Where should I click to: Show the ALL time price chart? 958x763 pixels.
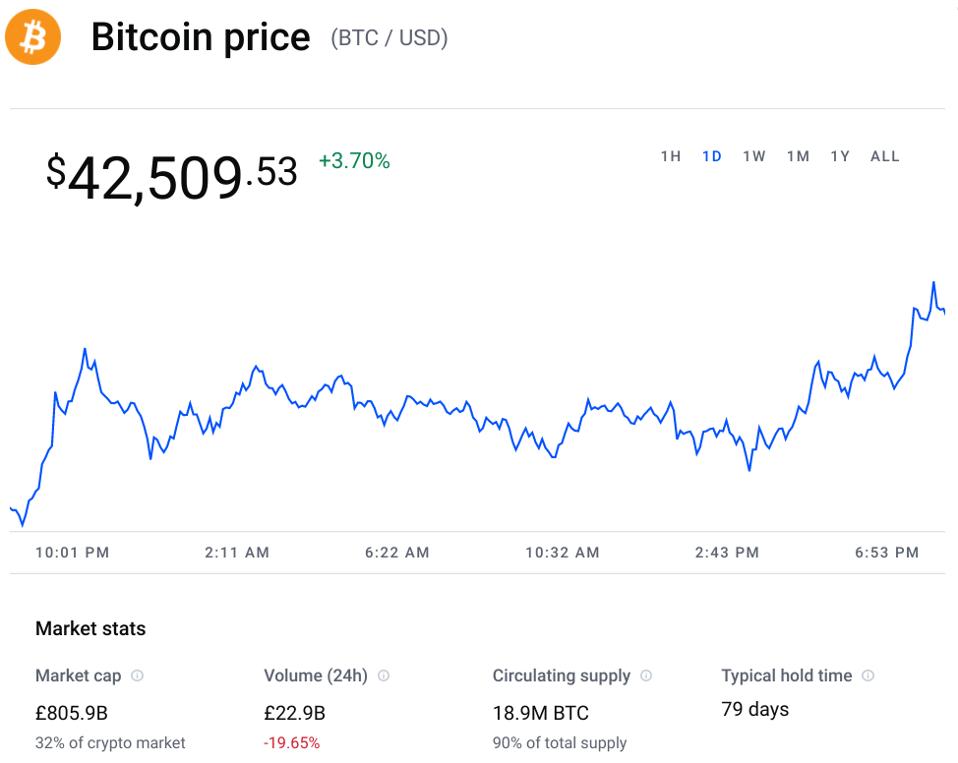pos(885,156)
